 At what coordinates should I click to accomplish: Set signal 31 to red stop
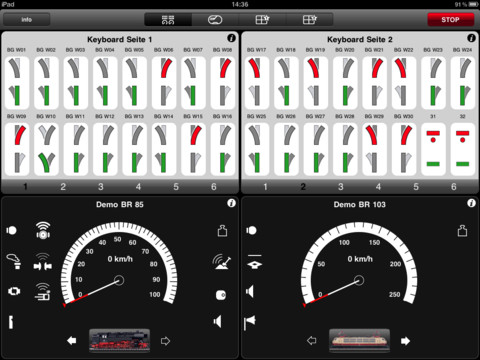click(433, 136)
